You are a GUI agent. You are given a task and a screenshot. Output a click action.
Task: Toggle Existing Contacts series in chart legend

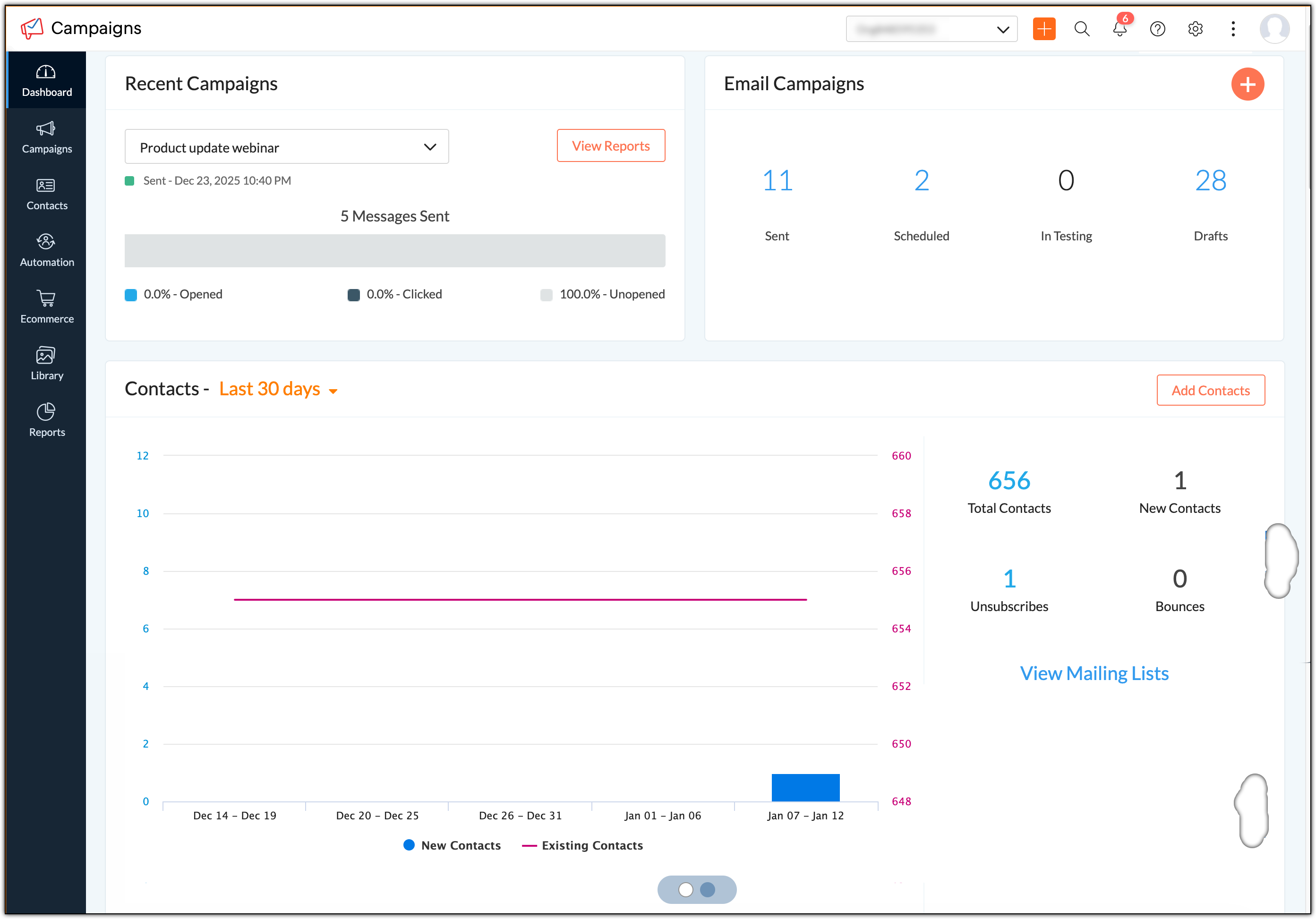582,845
